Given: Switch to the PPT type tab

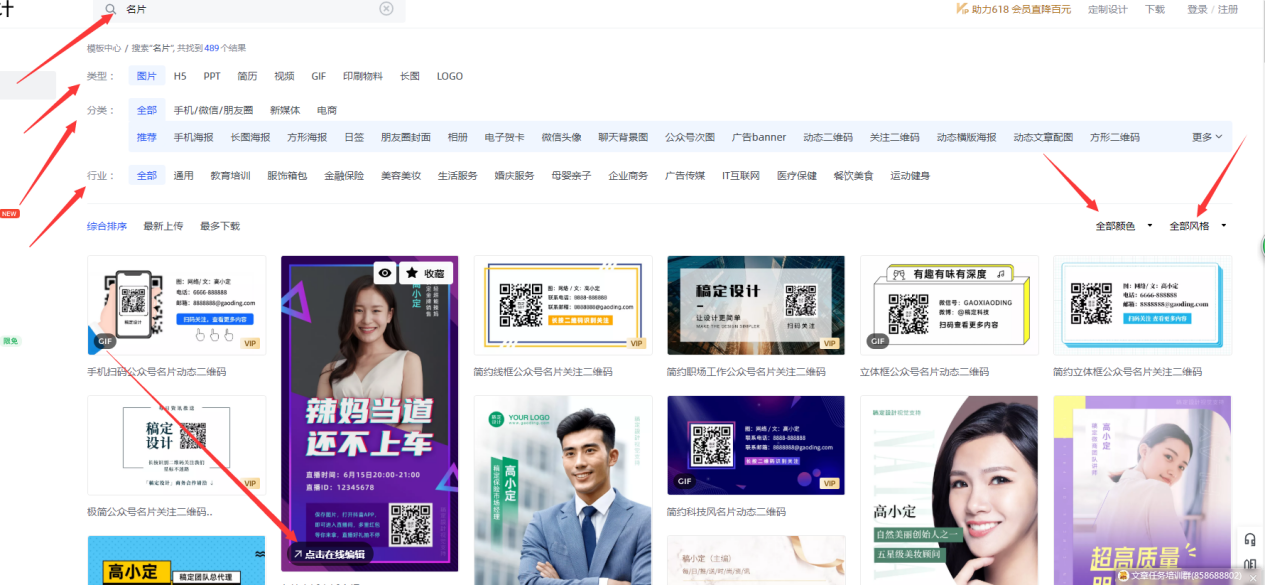Looking at the screenshot, I should point(212,76).
